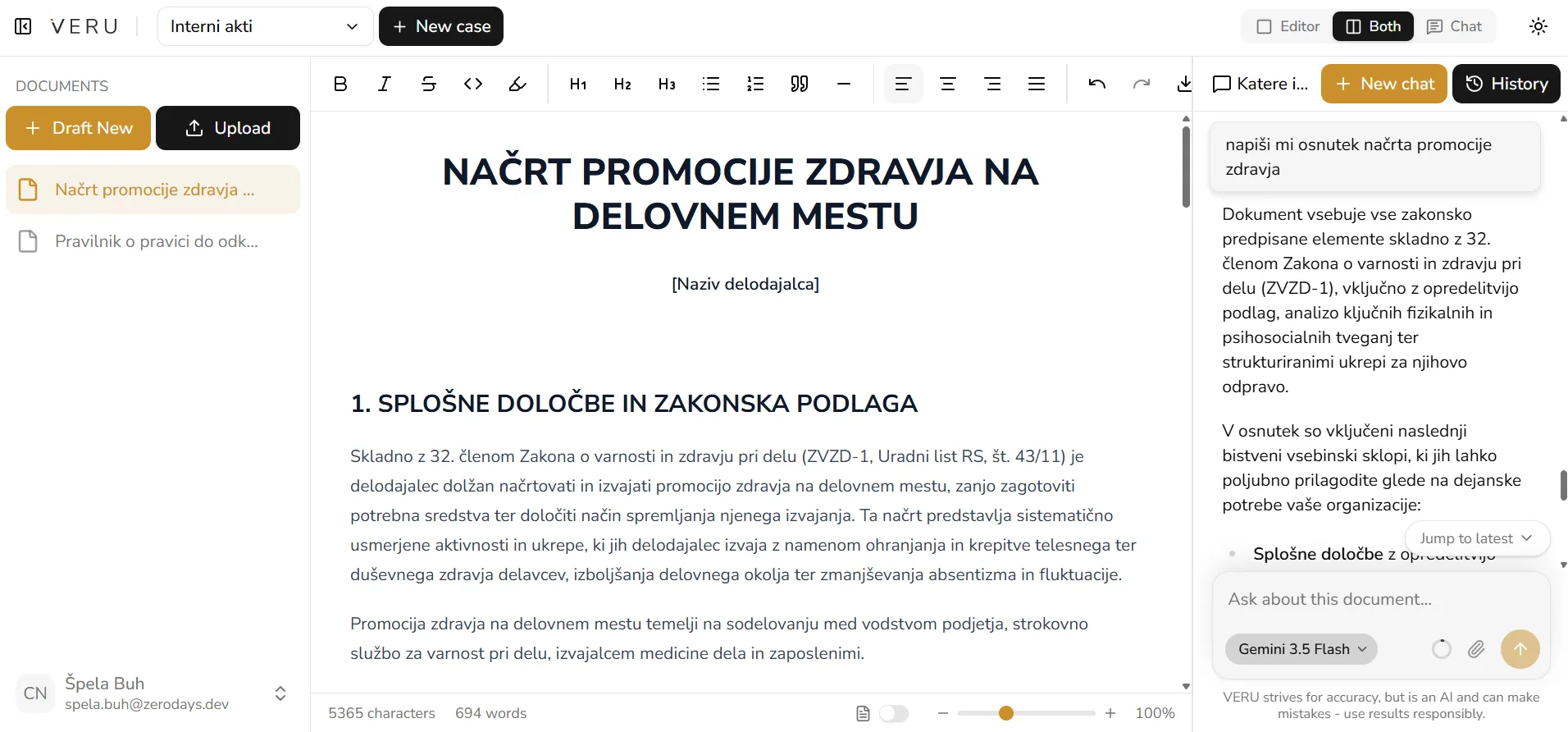Click the CN user avatar

point(35,693)
